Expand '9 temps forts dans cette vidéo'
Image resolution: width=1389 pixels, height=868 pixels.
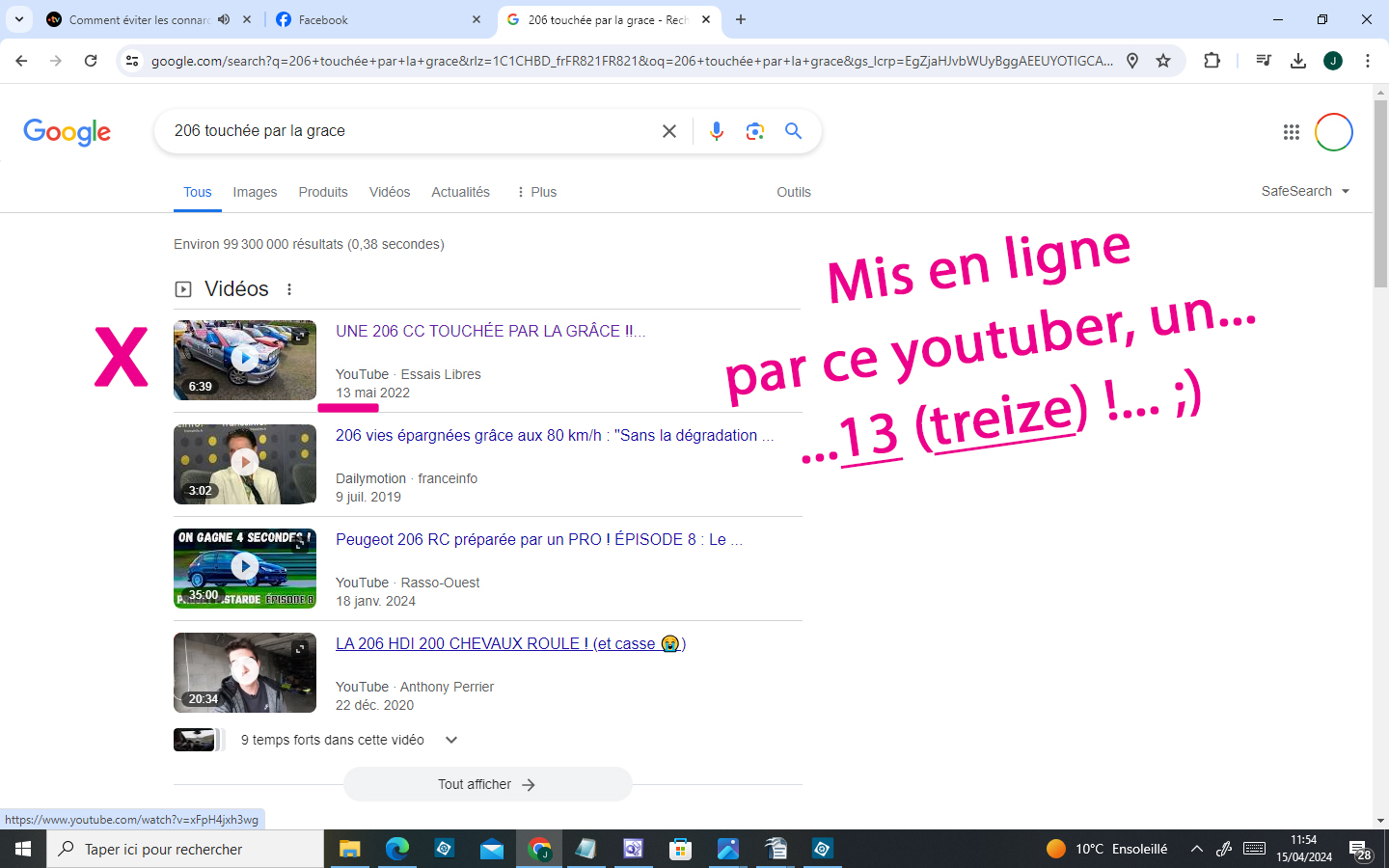(318, 740)
